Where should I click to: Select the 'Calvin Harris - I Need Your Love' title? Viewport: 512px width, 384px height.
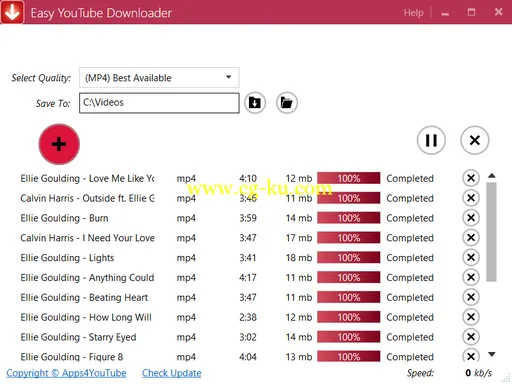(x=87, y=238)
